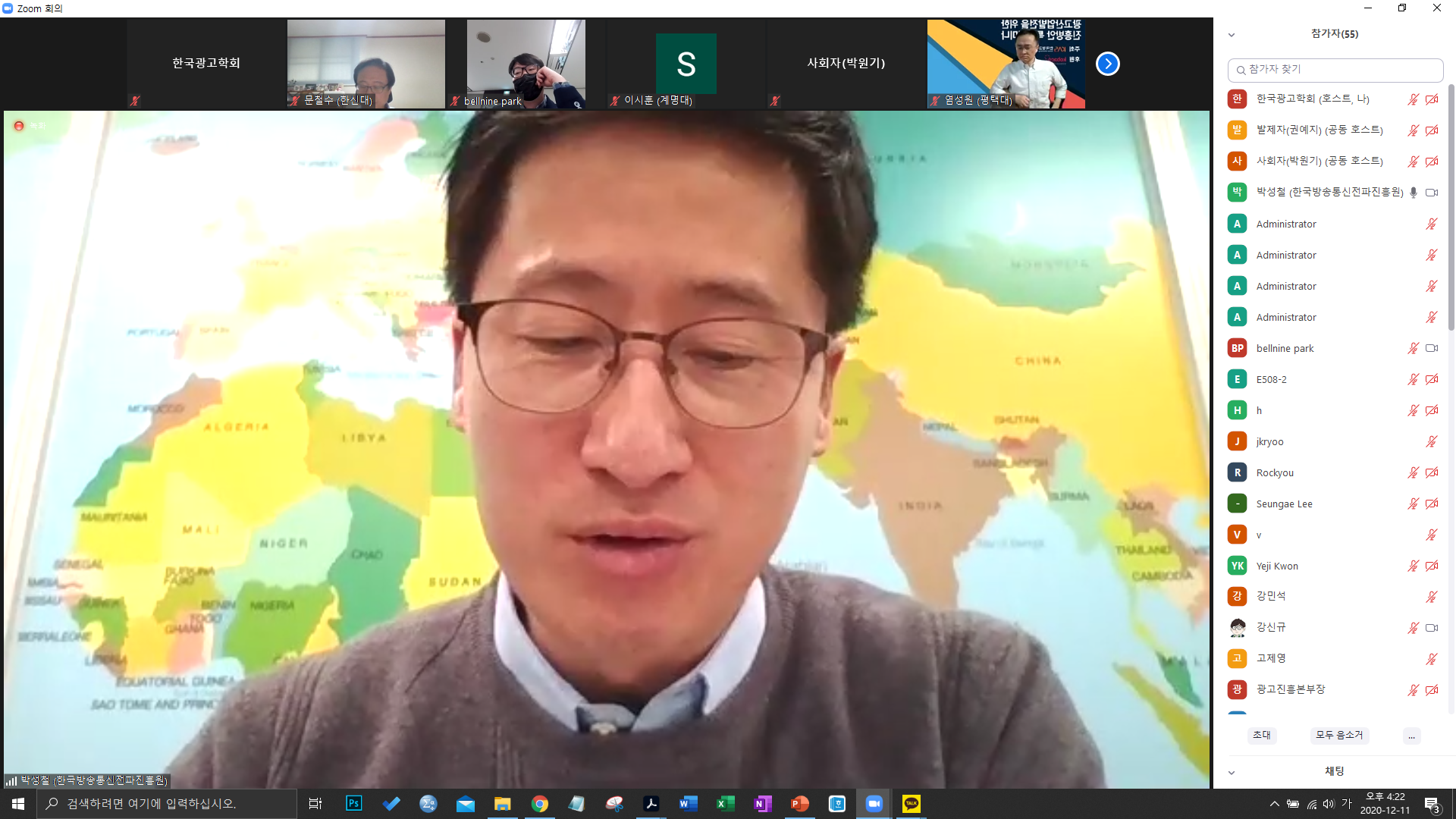The width and height of the screenshot is (1456, 819).
Task: Click the Zoom taskbar icon
Action: tap(874, 804)
